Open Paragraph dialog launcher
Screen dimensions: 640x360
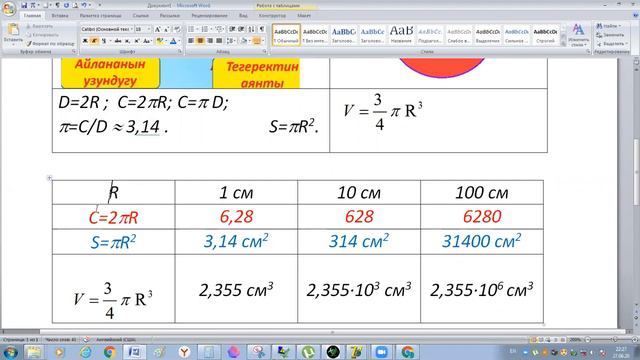(264, 52)
